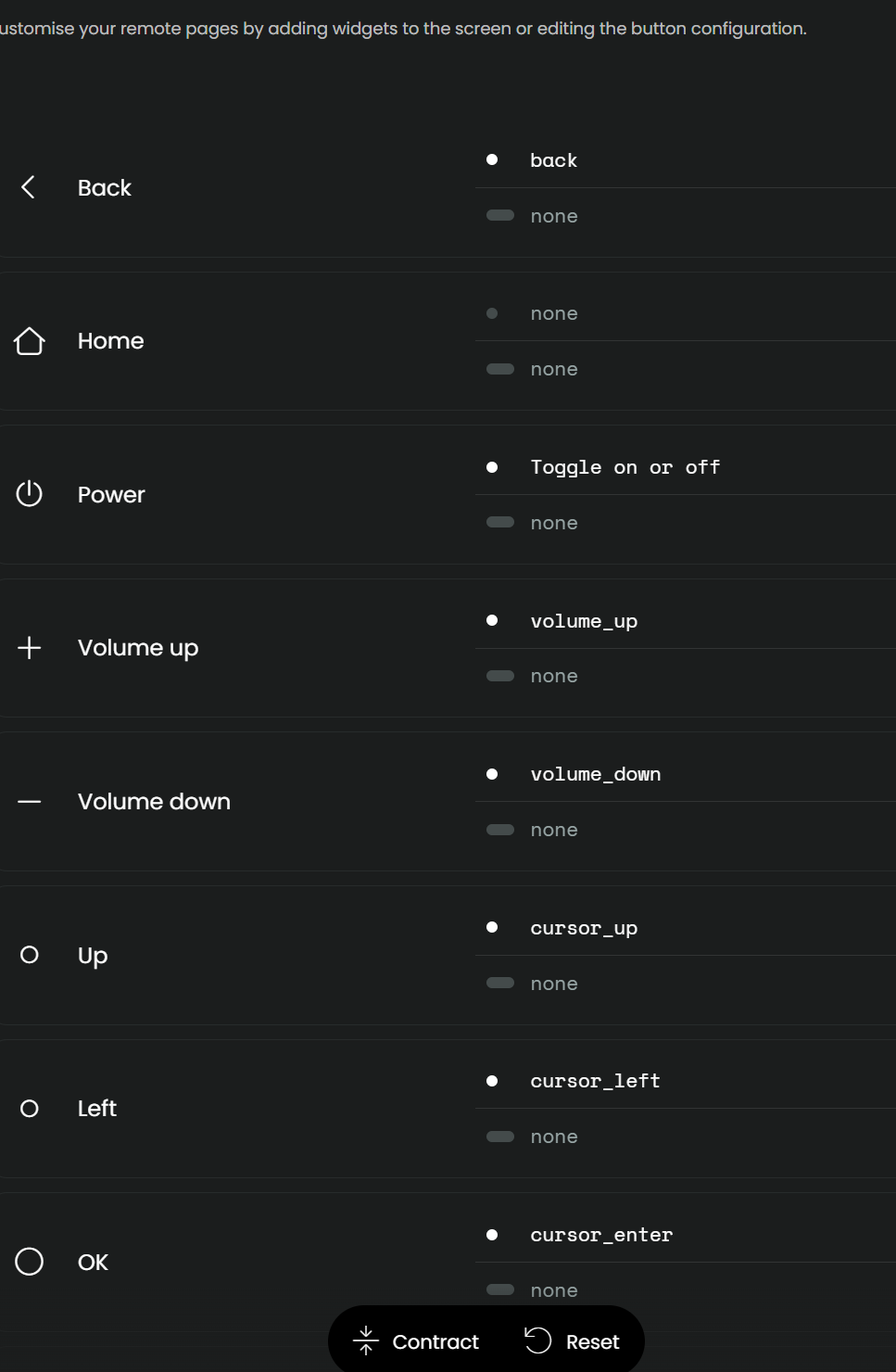Set the Power long-press 'none' action
The width and height of the screenshot is (896, 1372).
(x=554, y=523)
